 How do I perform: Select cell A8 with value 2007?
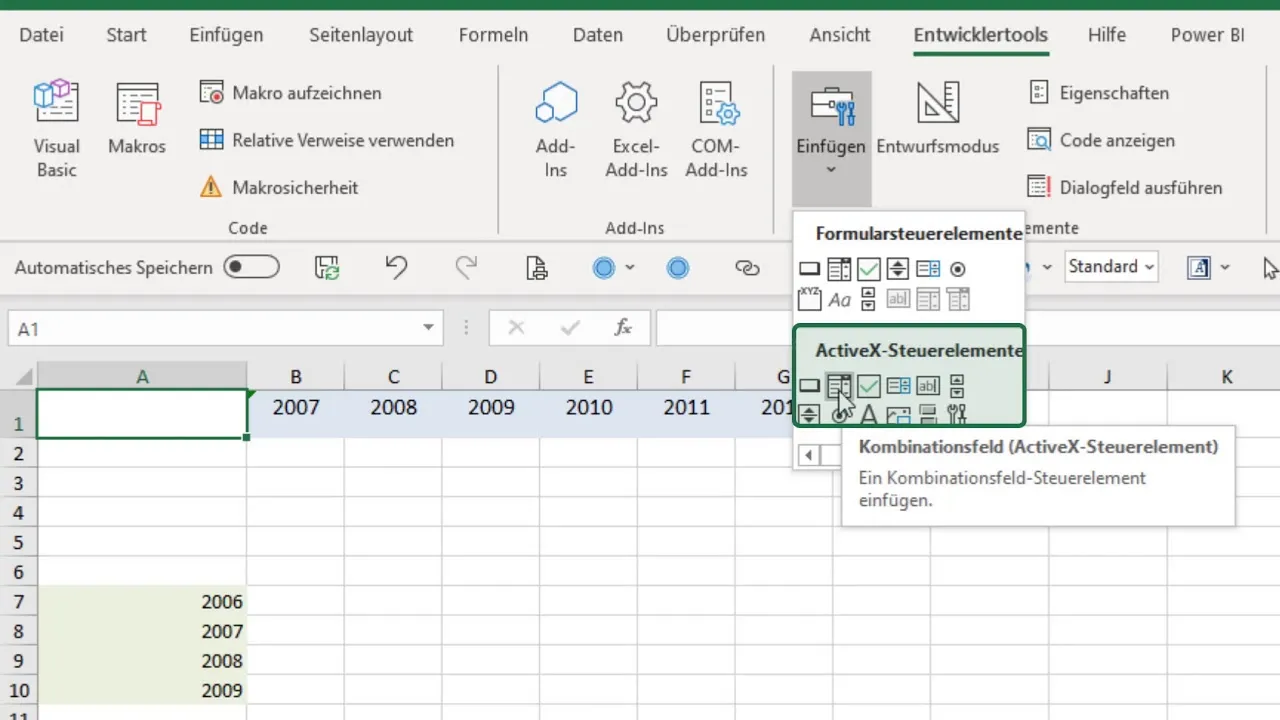point(142,632)
